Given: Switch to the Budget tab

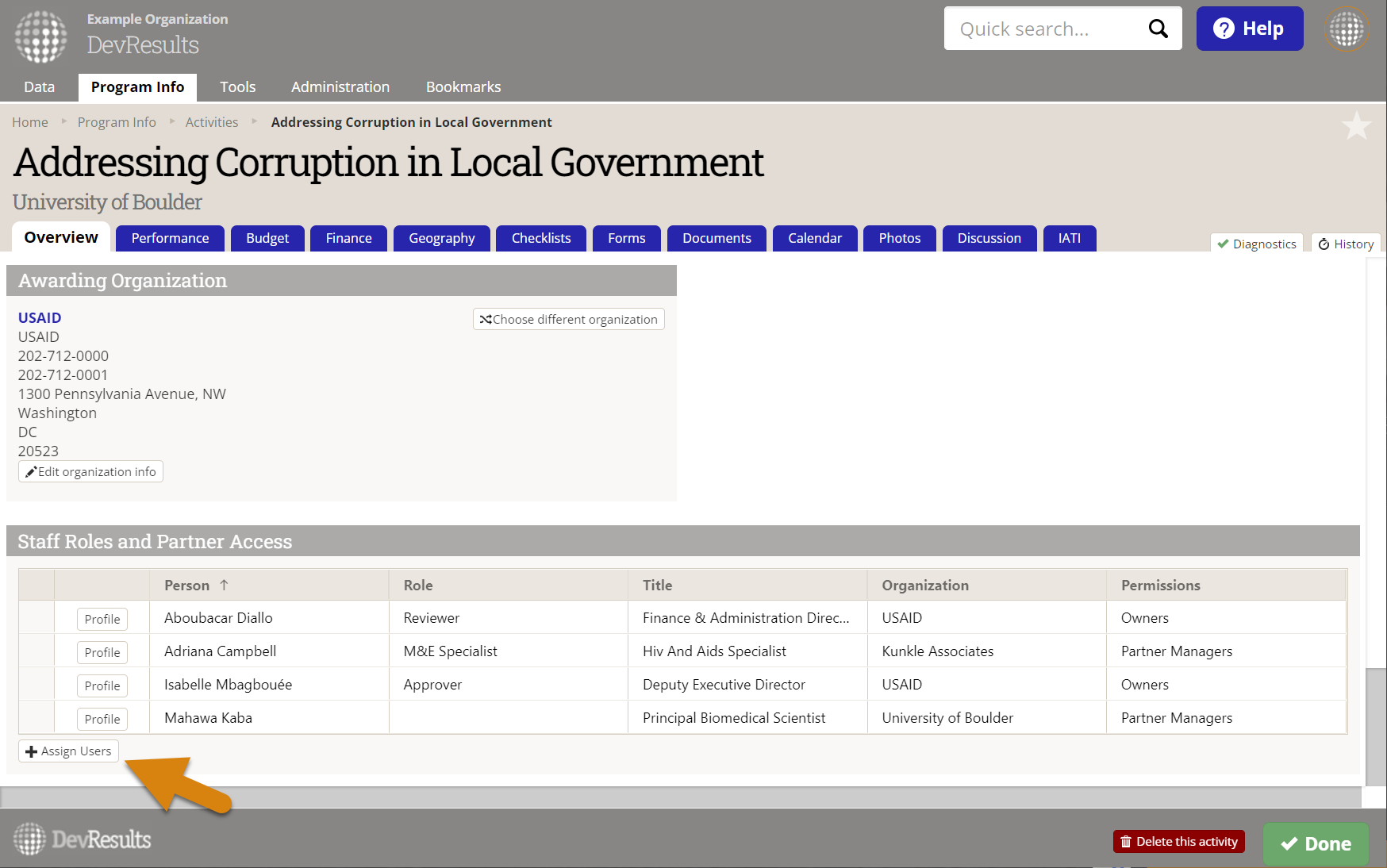Looking at the screenshot, I should pyautogui.click(x=267, y=238).
